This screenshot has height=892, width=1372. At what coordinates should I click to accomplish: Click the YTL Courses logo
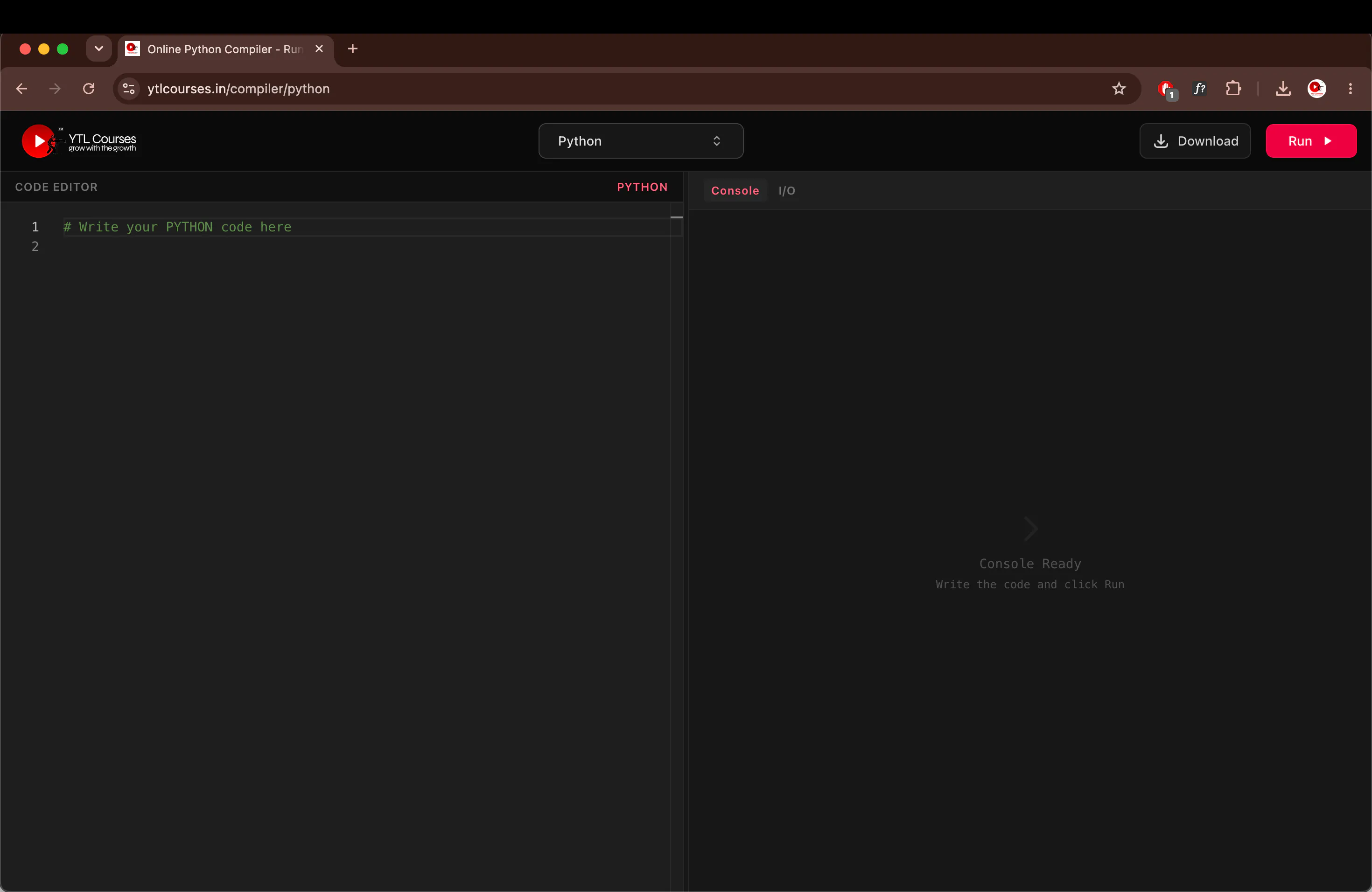pyautogui.click(x=79, y=141)
